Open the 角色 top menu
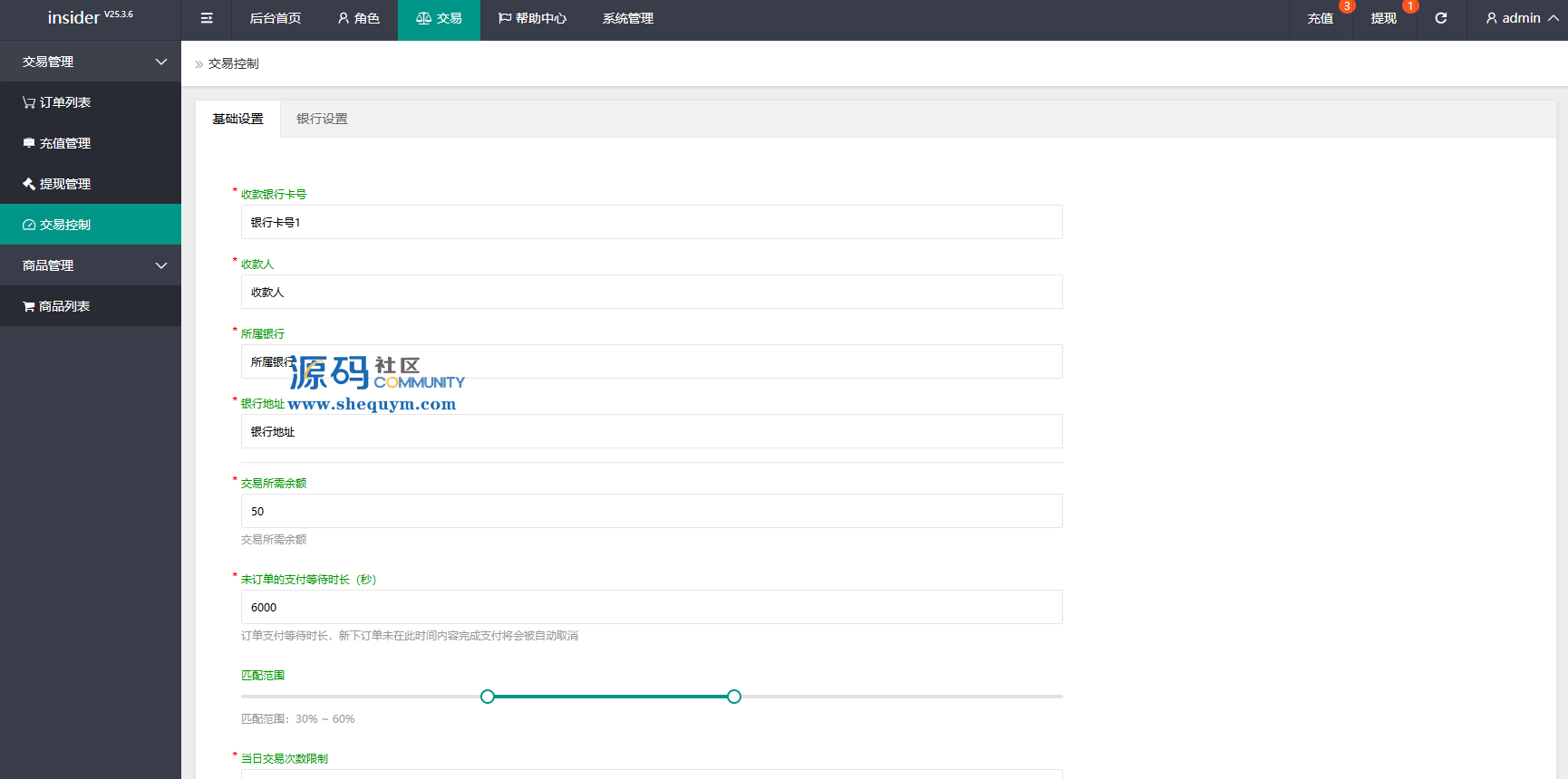 click(x=359, y=18)
